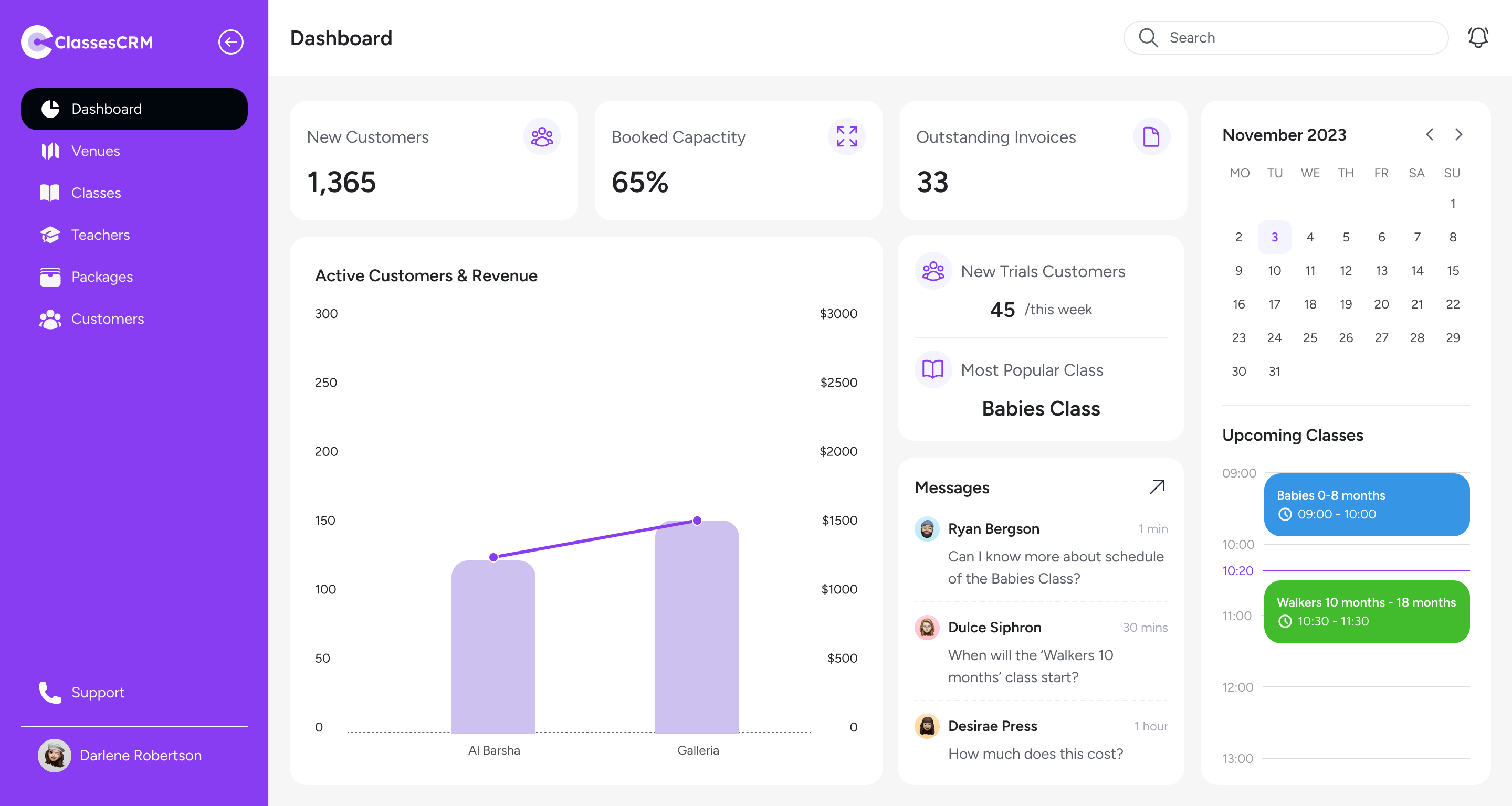Collapse the sidebar with the back arrow

(230, 41)
